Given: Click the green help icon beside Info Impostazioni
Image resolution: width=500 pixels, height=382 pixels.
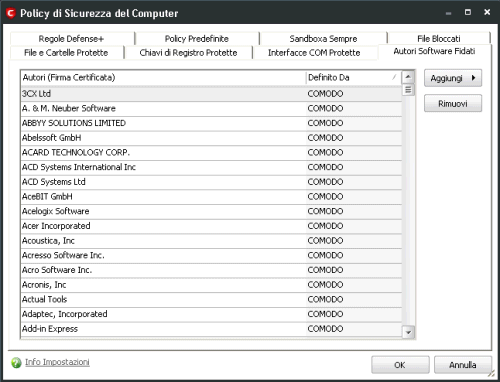Looking at the screenshot, I should click(x=16, y=363).
